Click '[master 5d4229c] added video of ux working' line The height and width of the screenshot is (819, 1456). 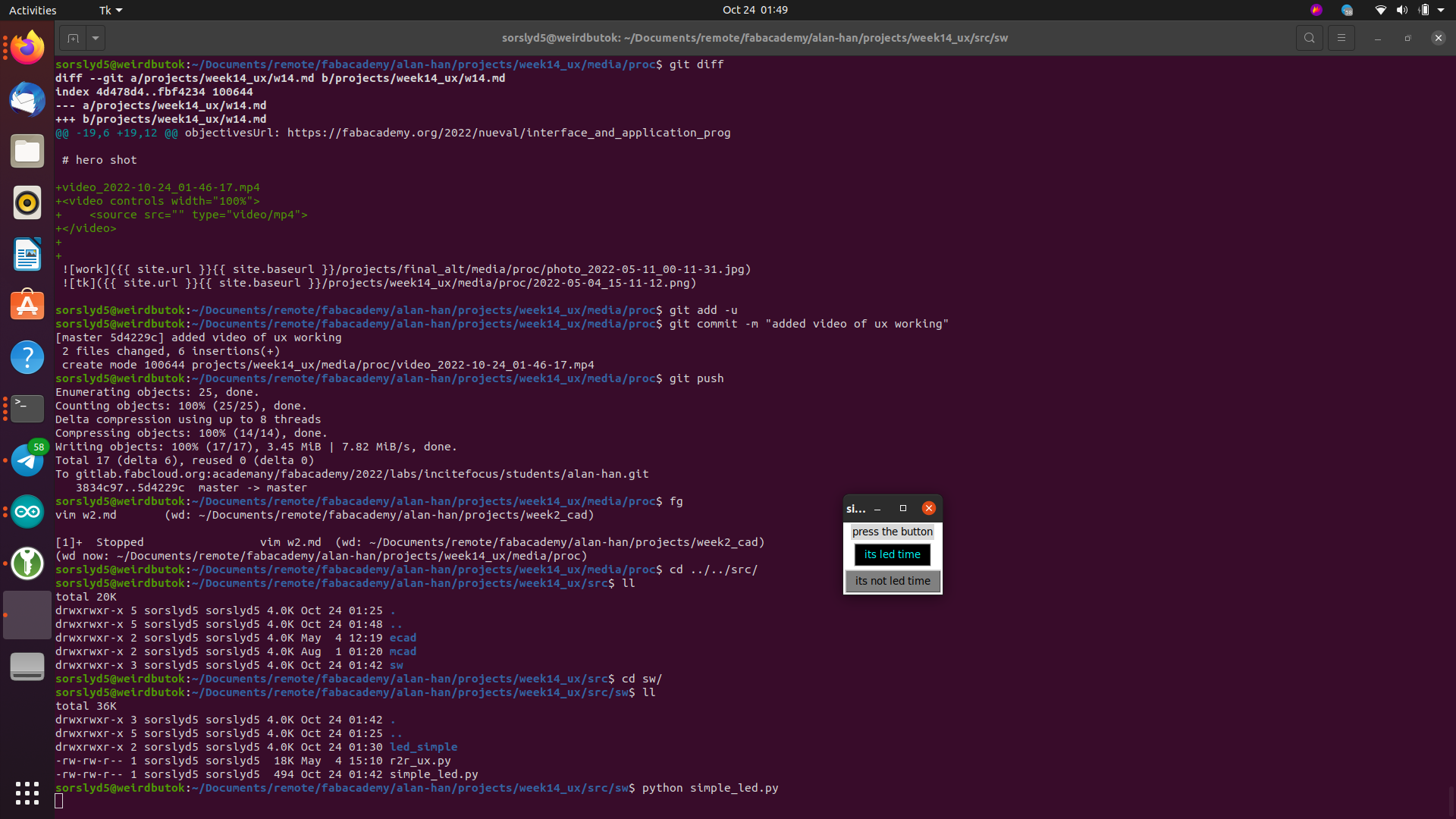click(199, 337)
